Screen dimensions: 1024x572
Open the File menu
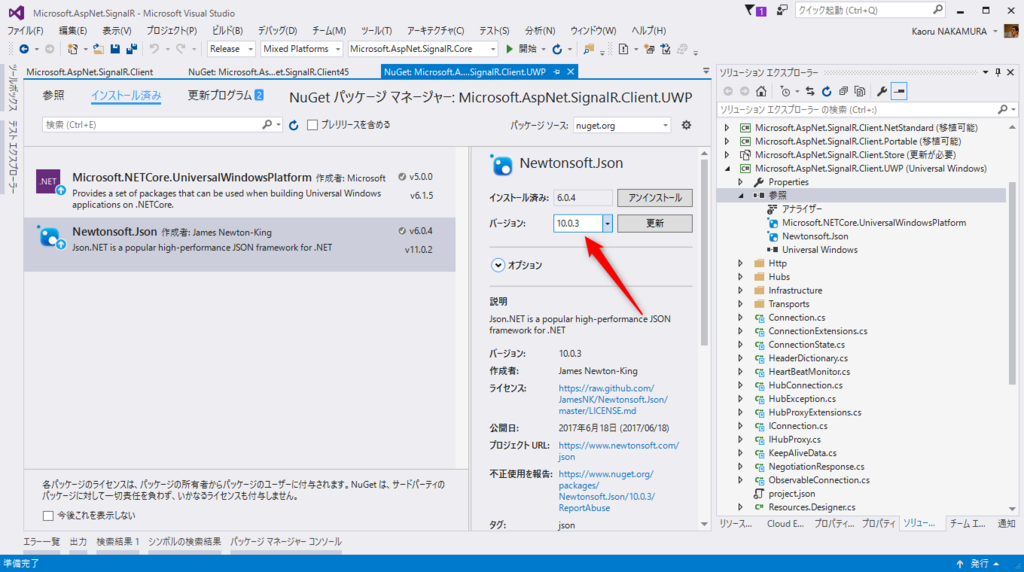coord(25,31)
